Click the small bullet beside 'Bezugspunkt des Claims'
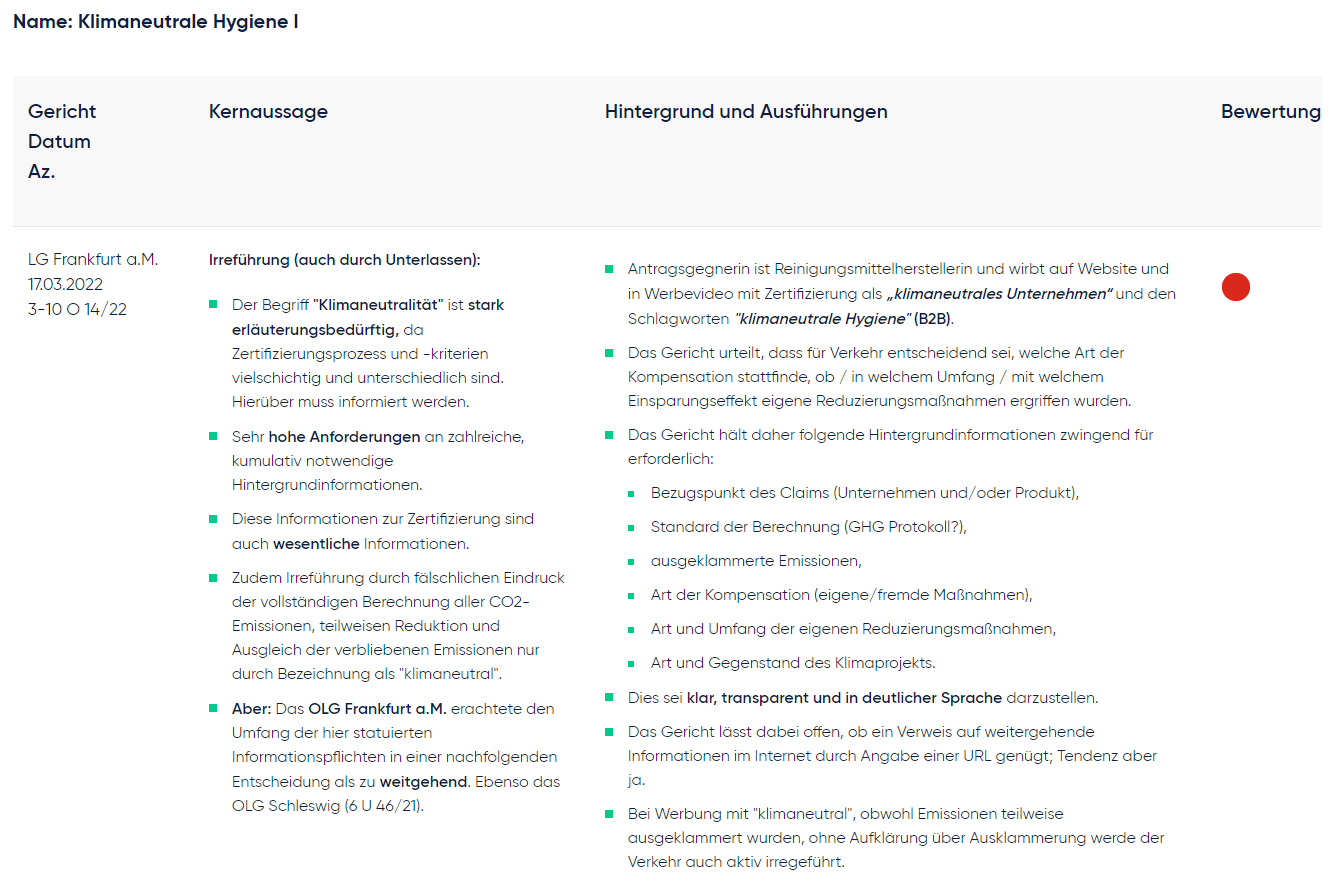1335x888 pixels. click(631, 493)
